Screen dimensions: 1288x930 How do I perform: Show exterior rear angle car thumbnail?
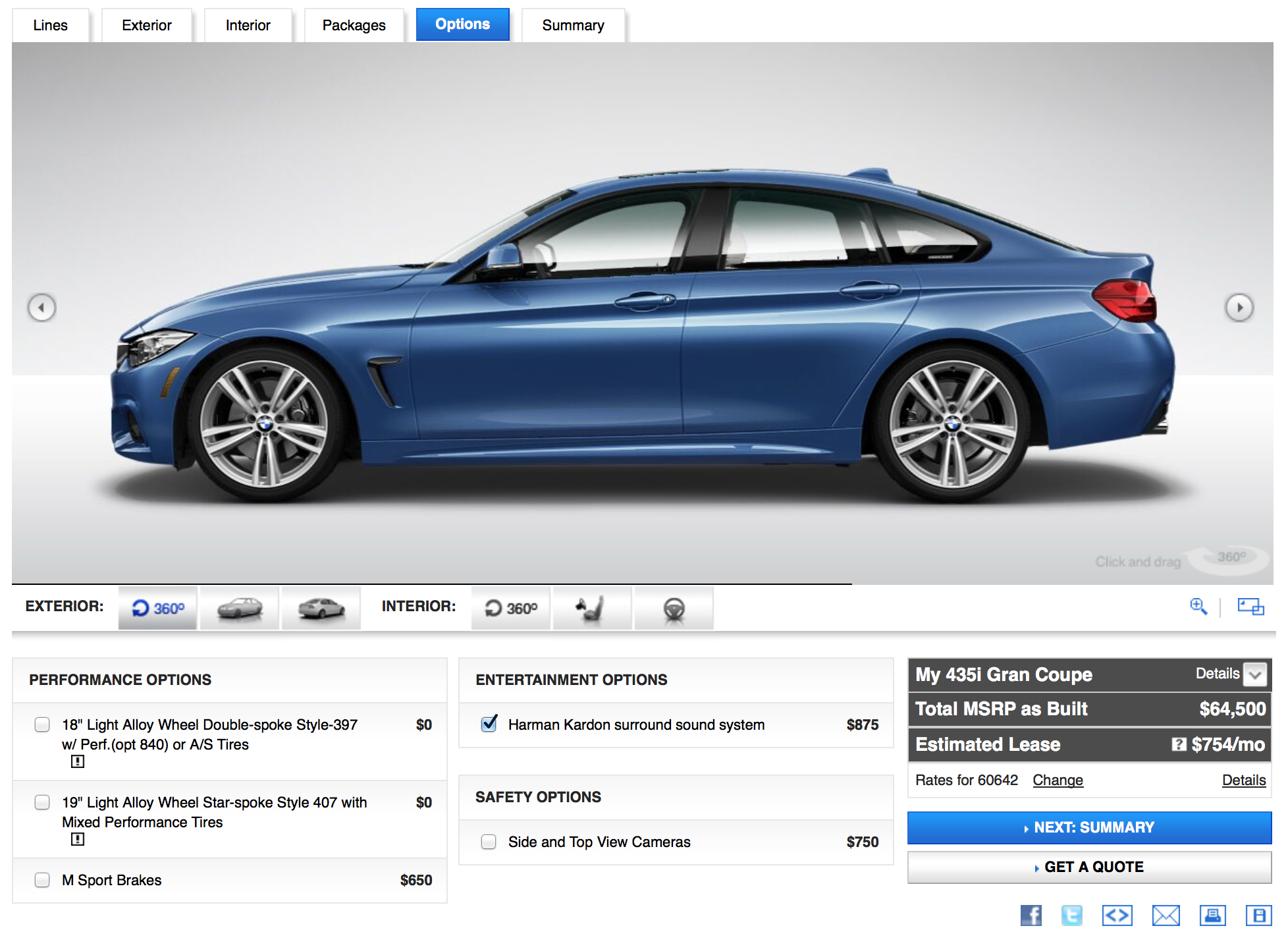pos(321,608)
